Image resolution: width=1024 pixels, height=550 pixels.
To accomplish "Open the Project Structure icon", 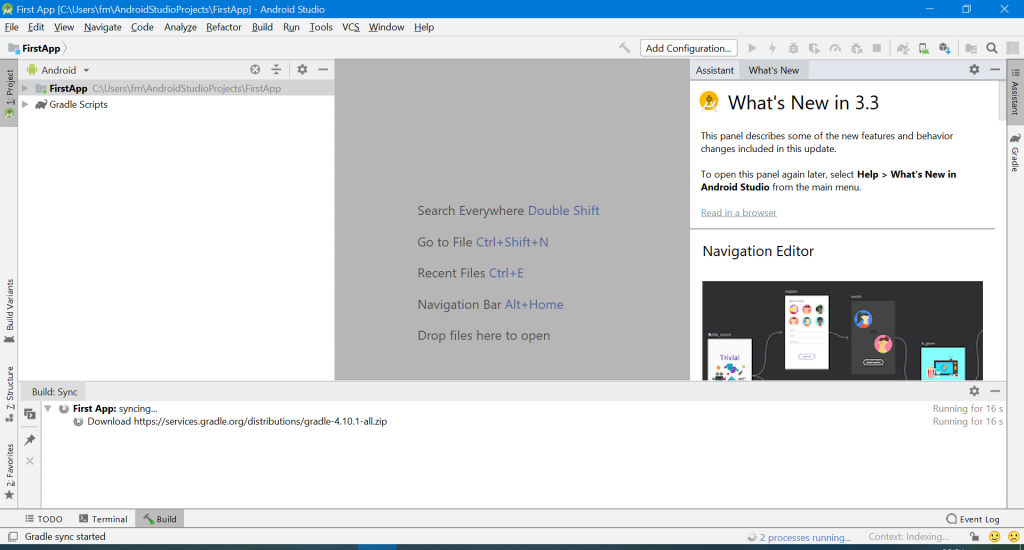I will click(971, 48).
